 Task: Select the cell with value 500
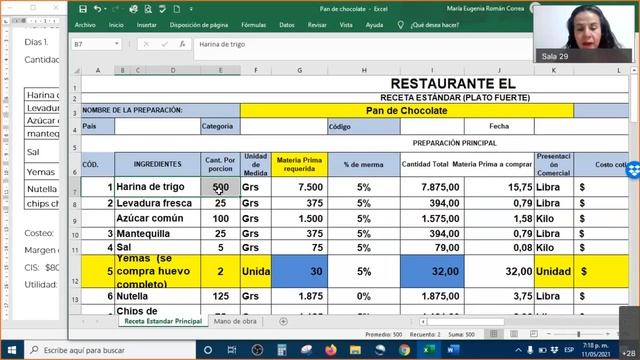tap(220, 187)
